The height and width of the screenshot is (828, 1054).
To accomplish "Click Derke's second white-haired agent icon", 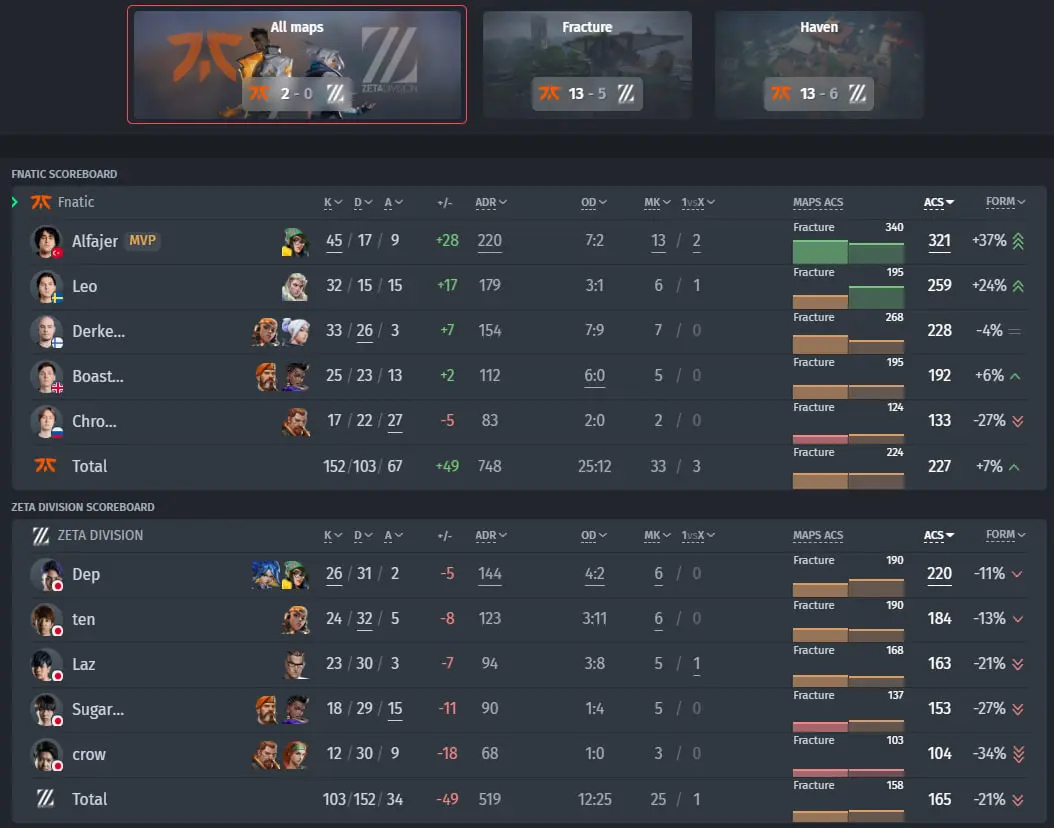I will click(x=295, y=332).
